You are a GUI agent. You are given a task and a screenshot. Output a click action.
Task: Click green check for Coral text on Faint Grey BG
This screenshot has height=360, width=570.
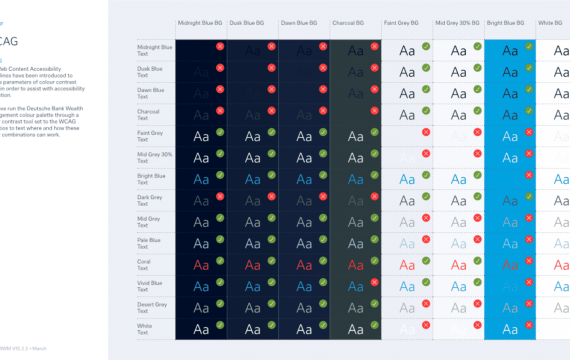coord(426,261)
